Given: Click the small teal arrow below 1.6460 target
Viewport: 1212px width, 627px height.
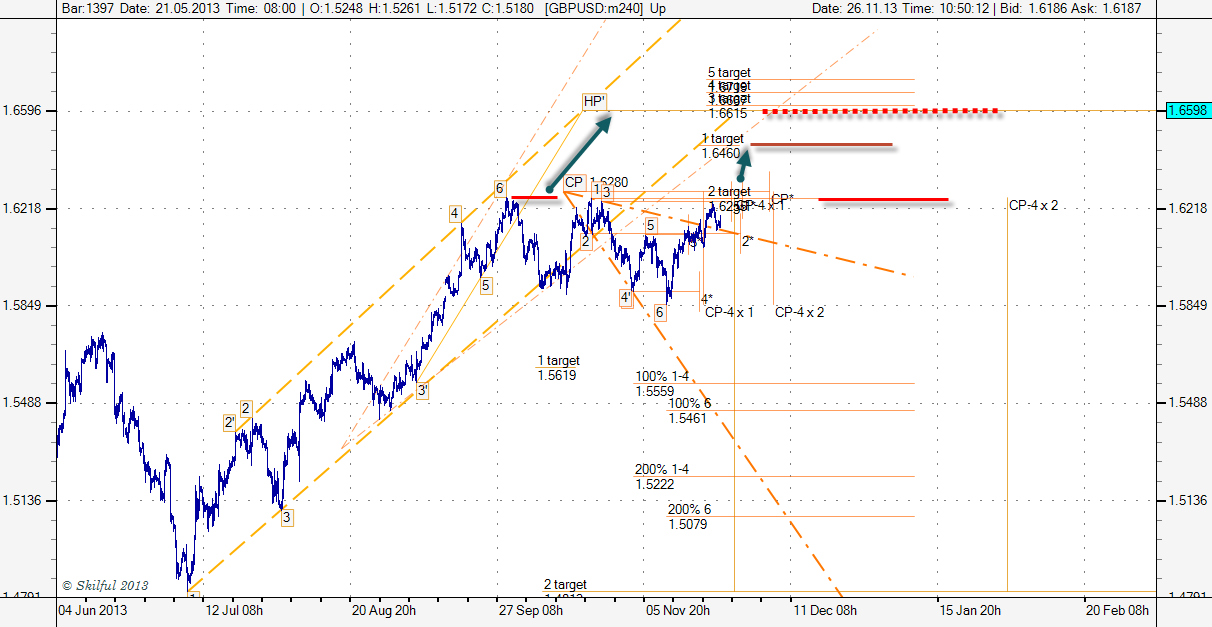Looking at the screenshot, I should [744, 160].
